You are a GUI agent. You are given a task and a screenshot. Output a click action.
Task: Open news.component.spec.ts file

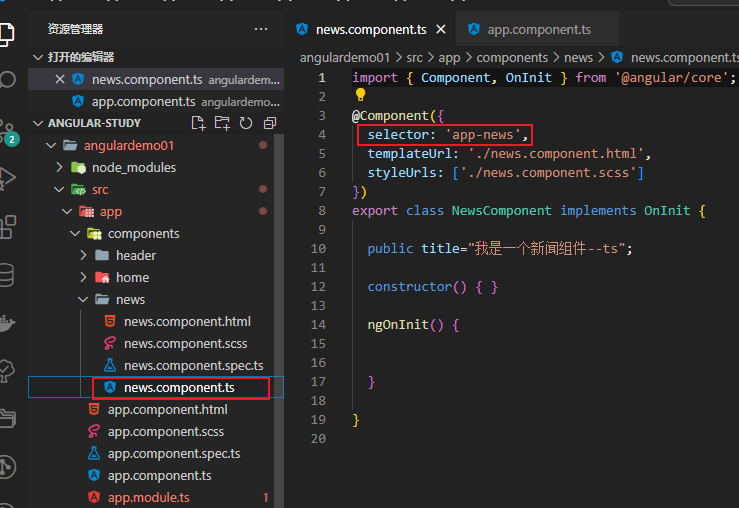pos(193,366)
